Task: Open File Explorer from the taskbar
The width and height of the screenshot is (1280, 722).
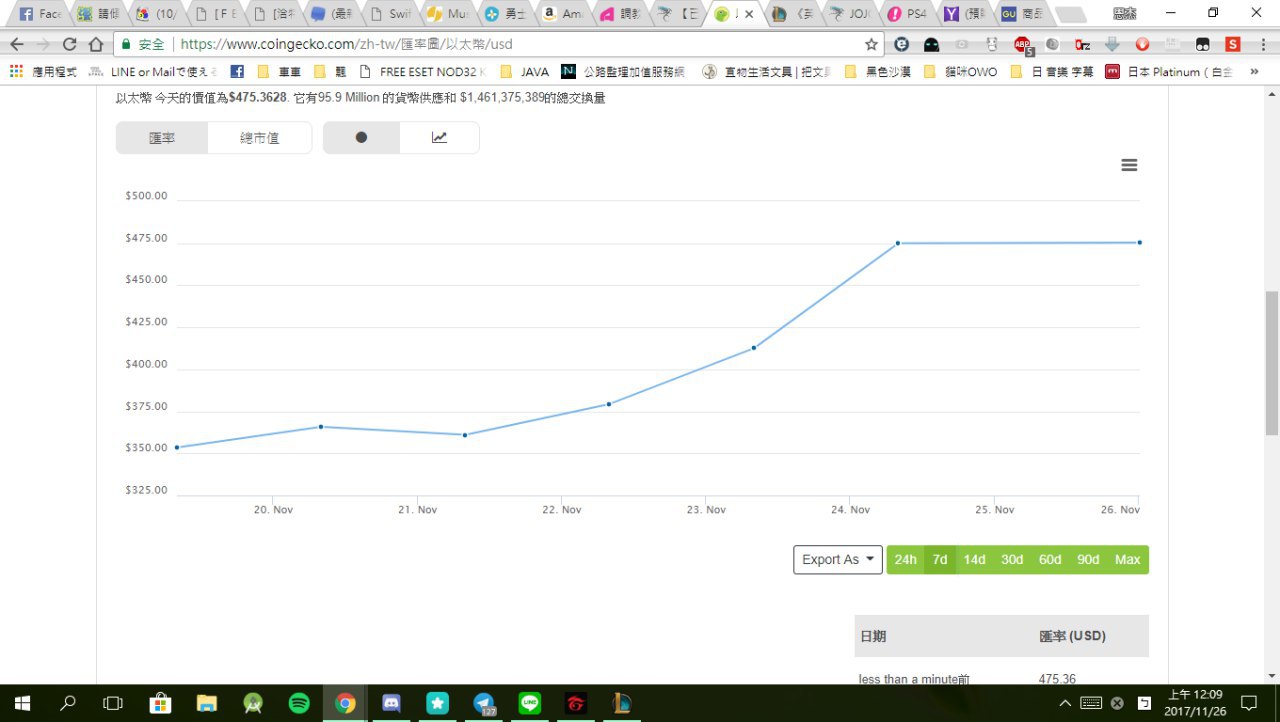Action: click(206, 703)
